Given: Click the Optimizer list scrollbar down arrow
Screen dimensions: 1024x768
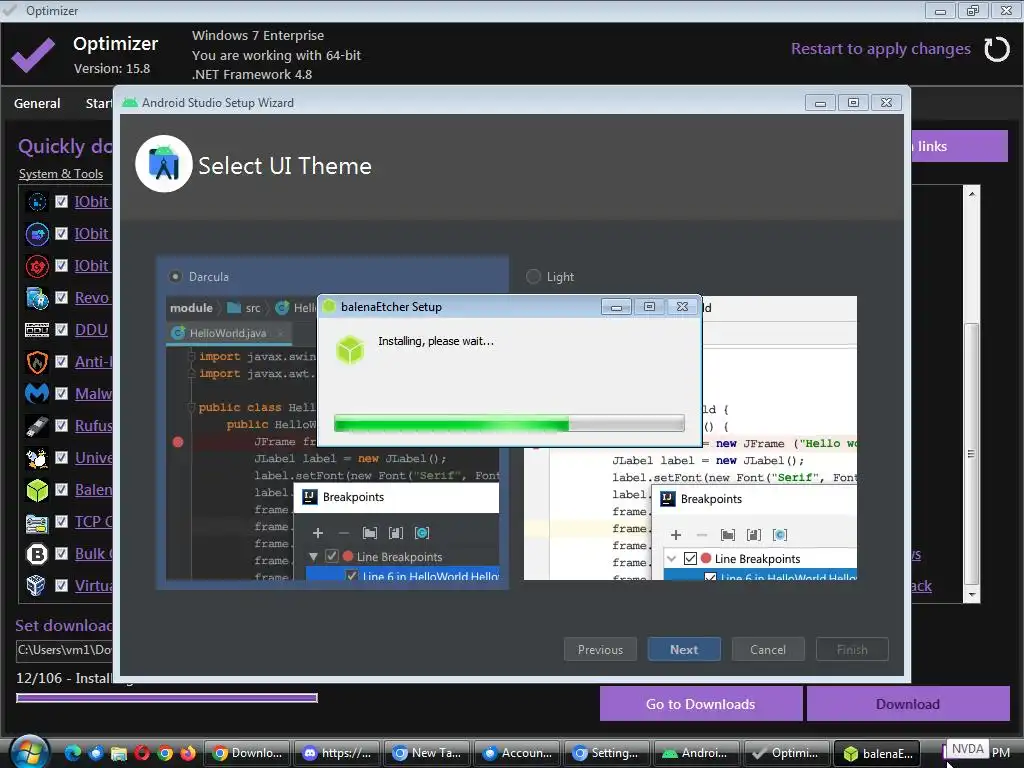Looking at the screenshot, I should pyautogui.click(x=972, y=595).
